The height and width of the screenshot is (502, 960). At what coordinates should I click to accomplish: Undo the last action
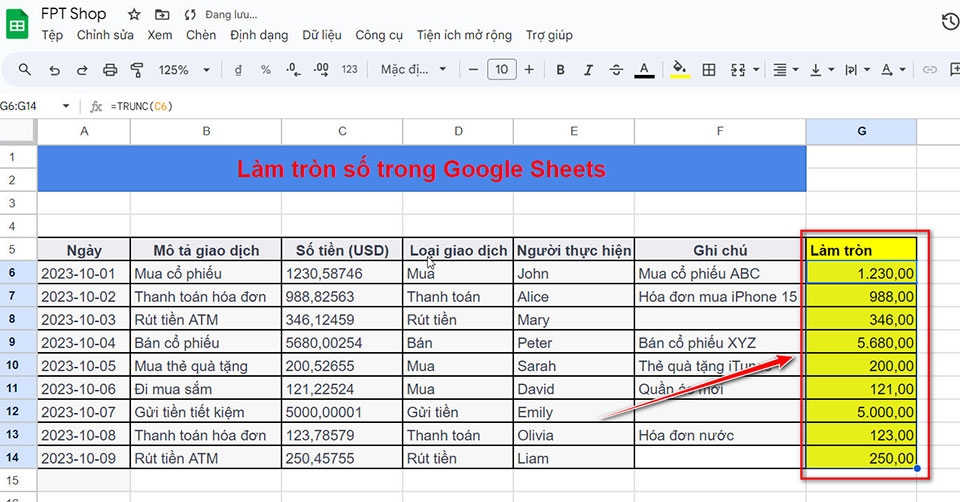54,70
